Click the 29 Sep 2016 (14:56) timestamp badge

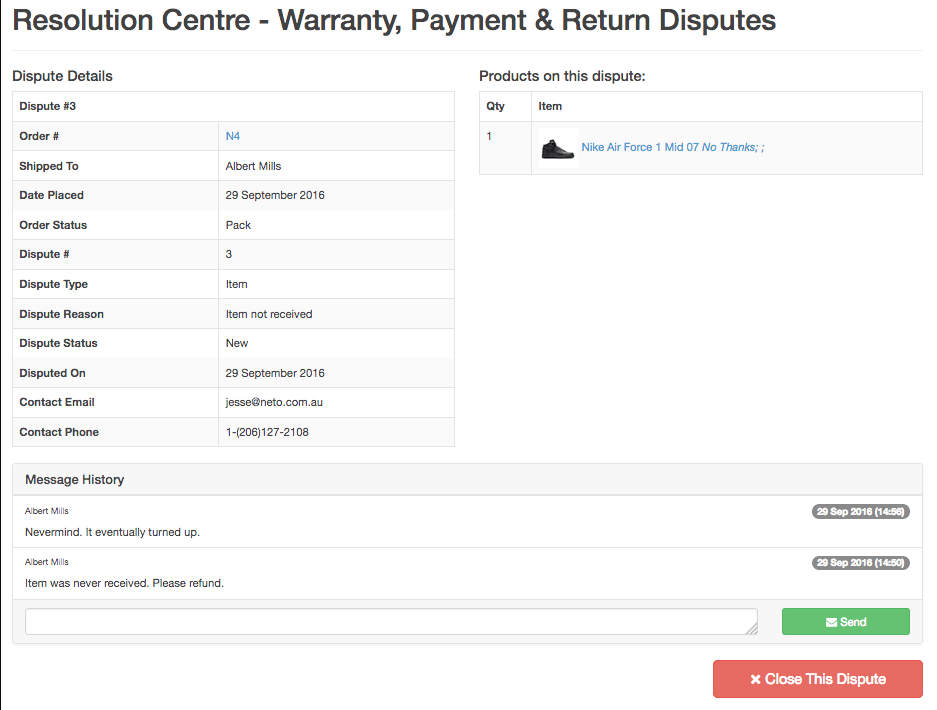click(861, 512)
